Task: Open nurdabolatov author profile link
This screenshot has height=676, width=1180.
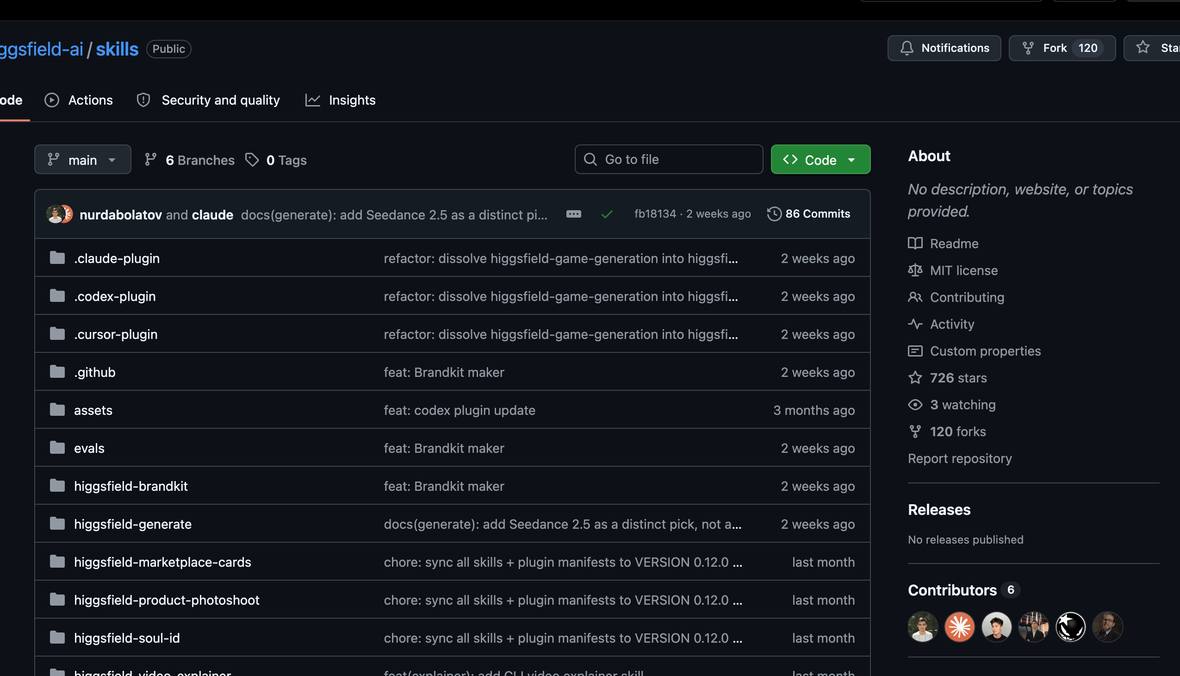Action: click(120, 215)
